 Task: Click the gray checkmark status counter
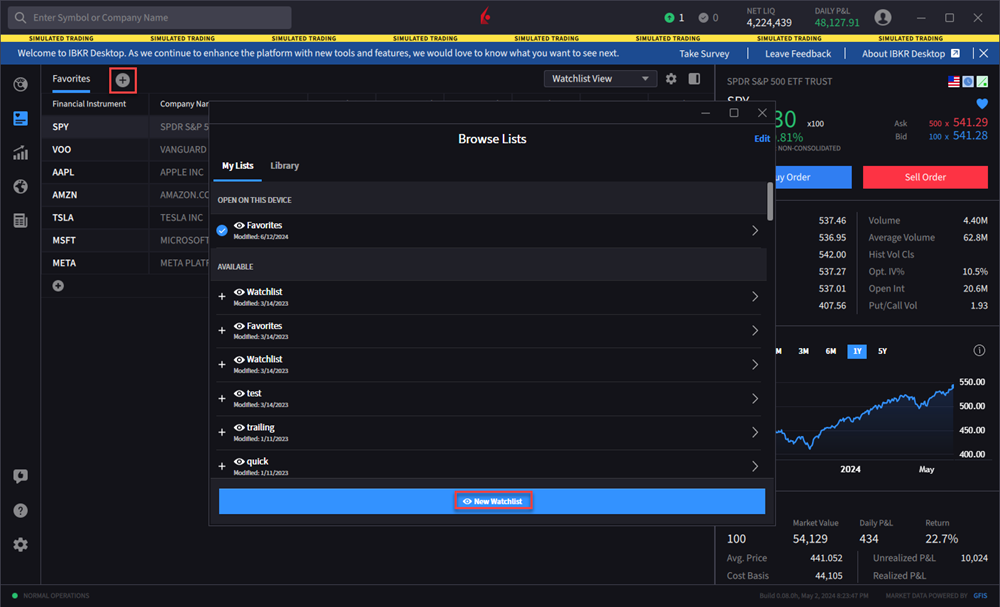tap(703, 18)
